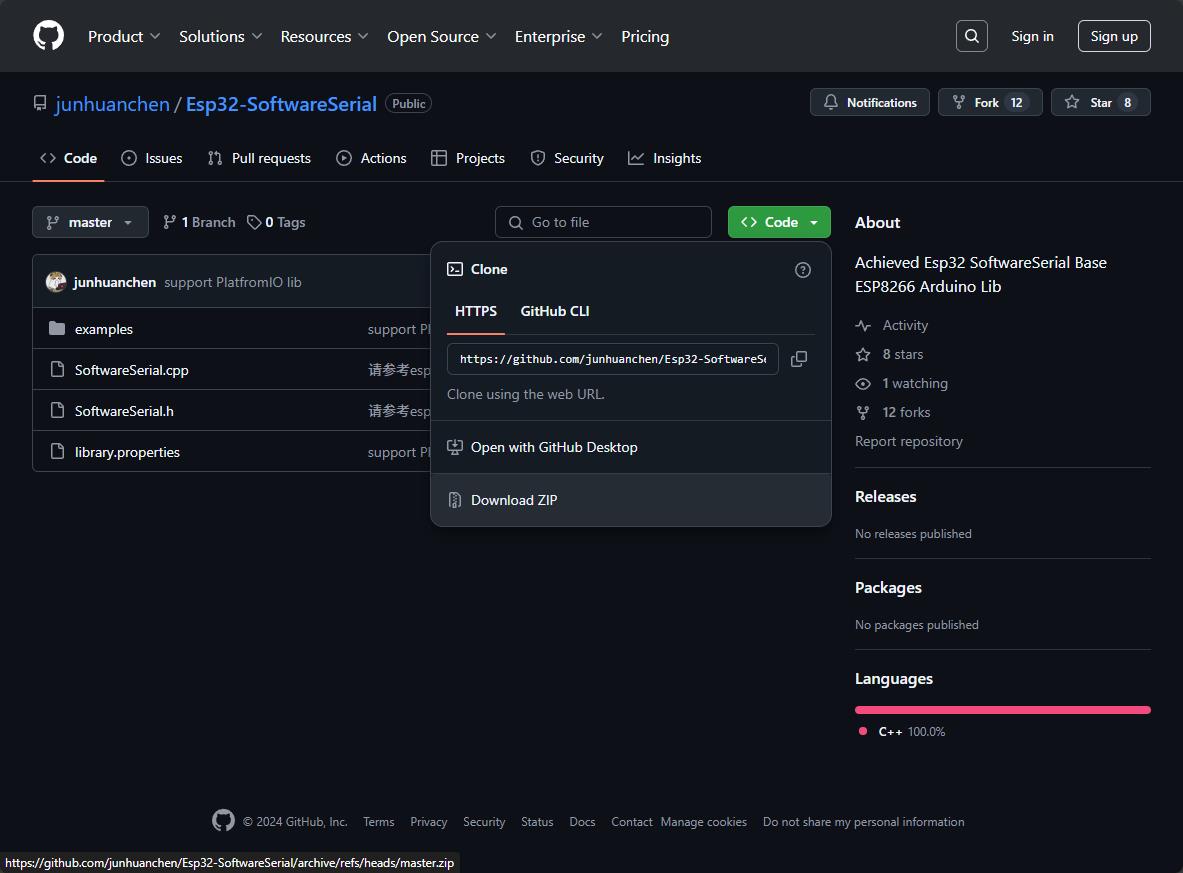Open the Pricing page
The height and width of the screenshot is (873, 1183).
click(x=645, y=36)
